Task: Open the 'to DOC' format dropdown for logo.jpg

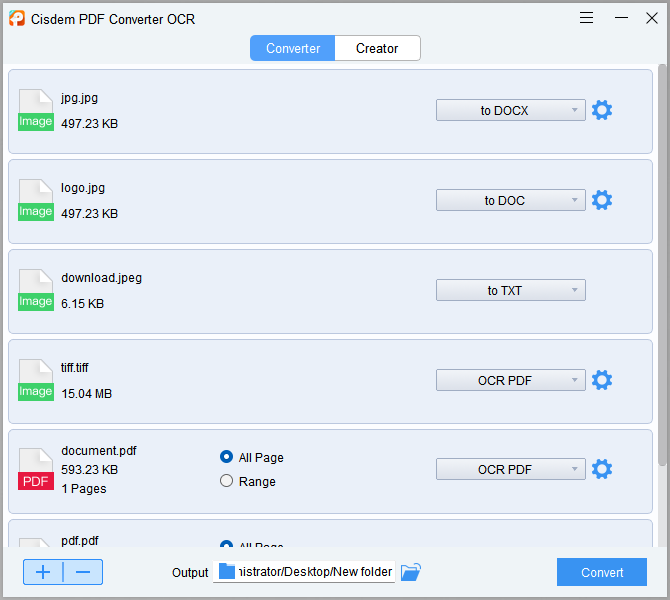Action: [x=511, y=200]
